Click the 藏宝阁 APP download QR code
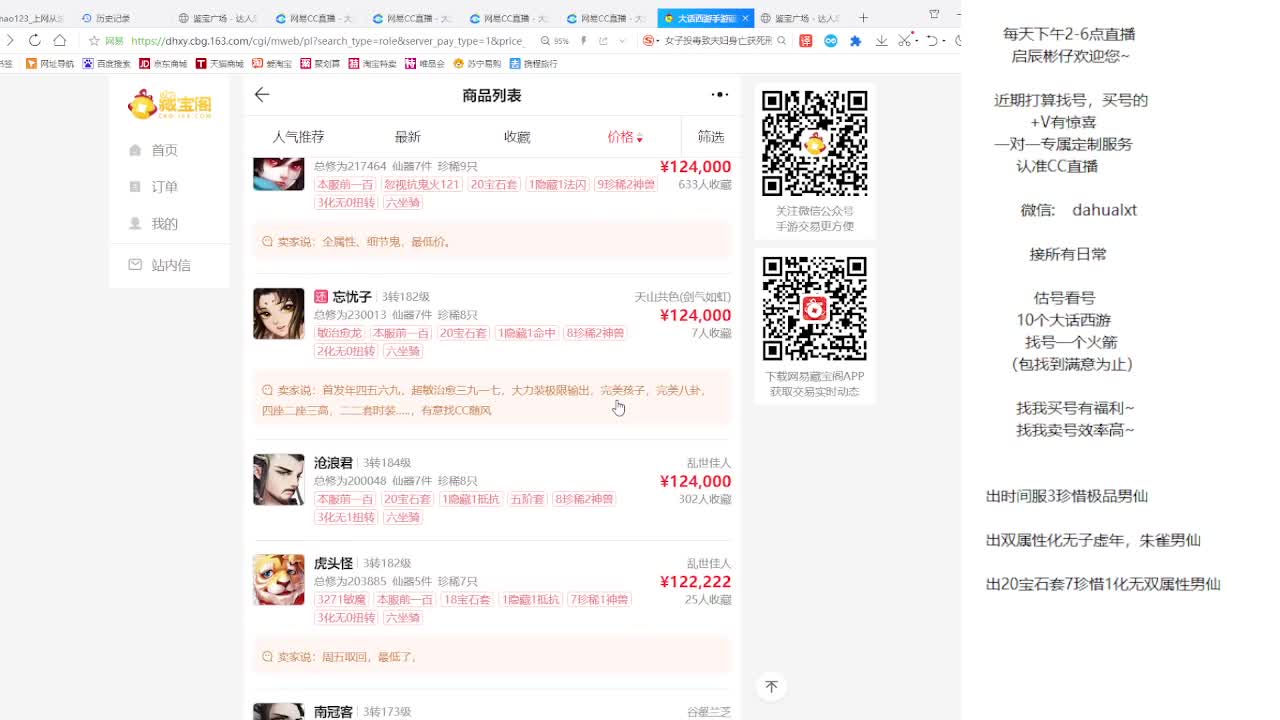The width and height of the screenshot is (1280, 720). (x=814, y=309)
